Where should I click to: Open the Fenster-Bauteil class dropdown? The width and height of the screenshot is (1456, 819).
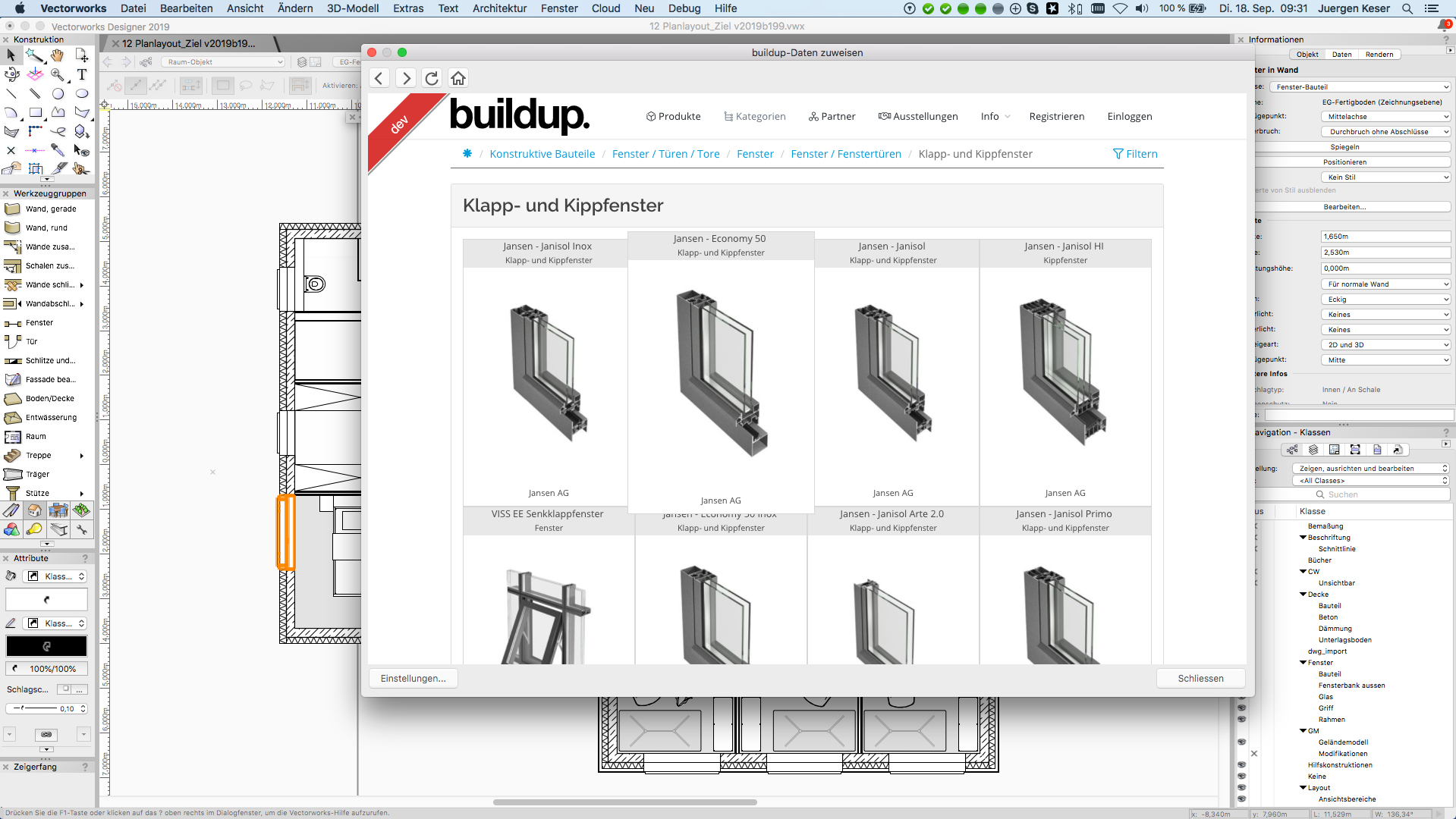(1360, 87)
